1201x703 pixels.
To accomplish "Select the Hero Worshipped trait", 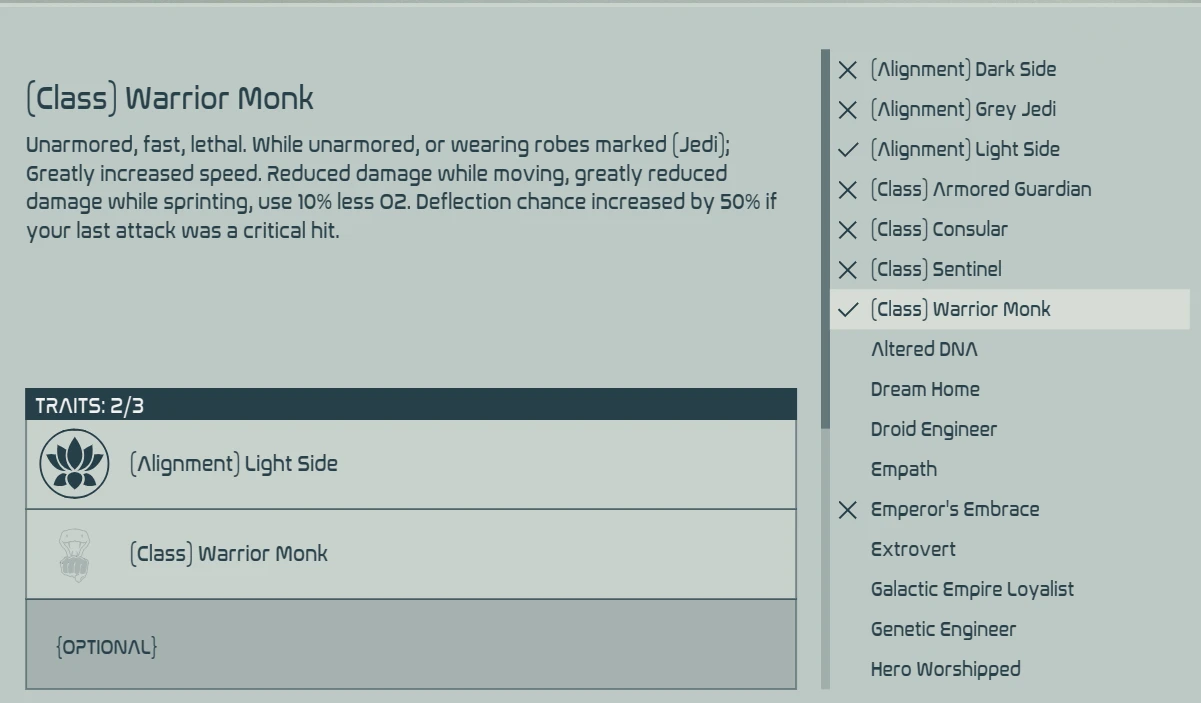I will pyautogui.click(x=945, y=670).
